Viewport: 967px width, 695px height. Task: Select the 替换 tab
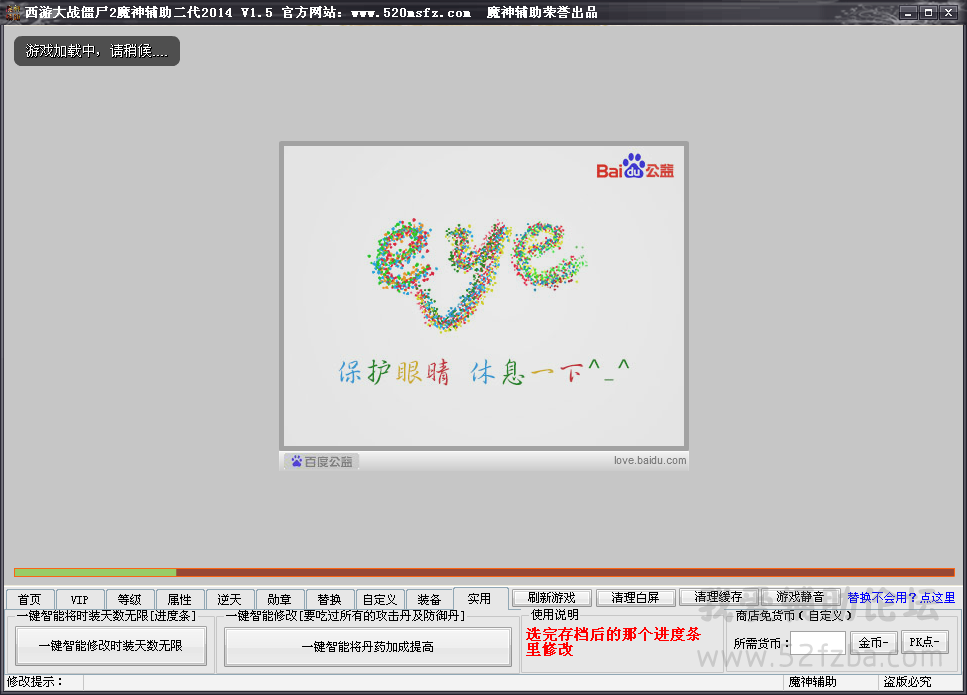330,599
